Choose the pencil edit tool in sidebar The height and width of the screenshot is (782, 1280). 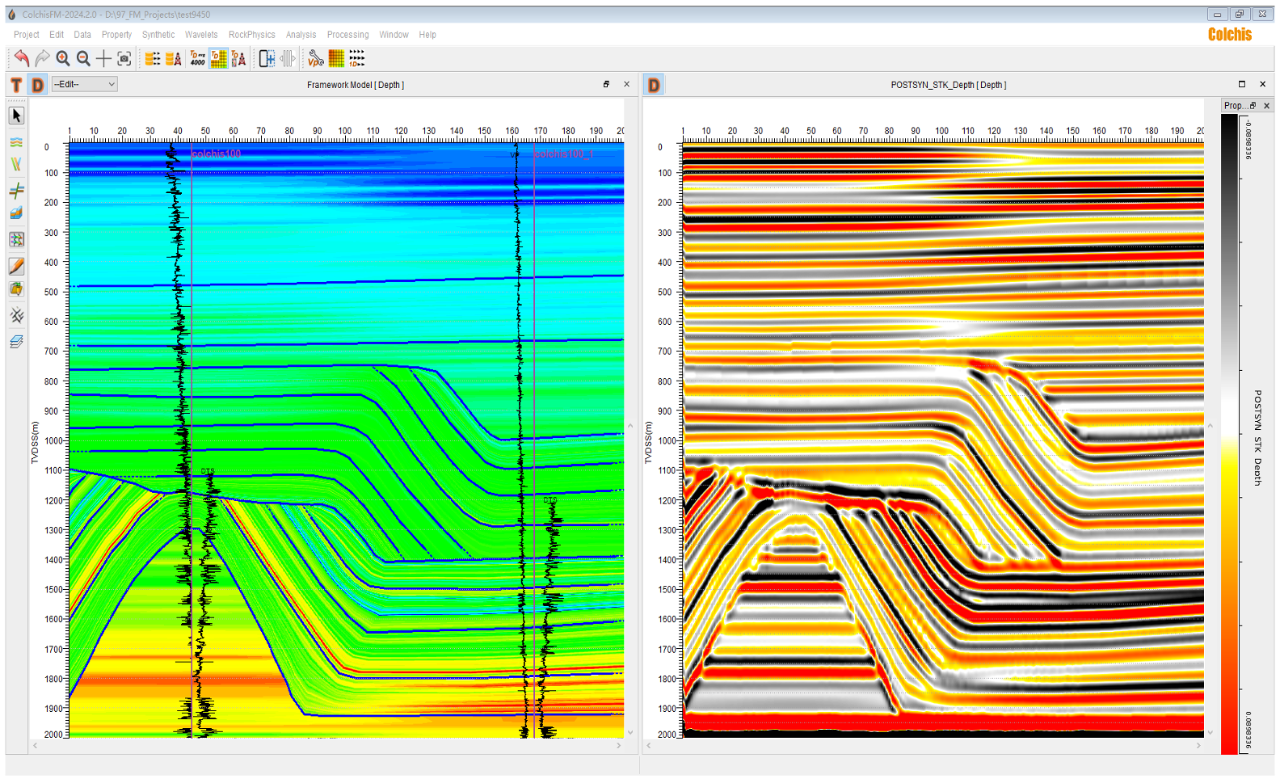(17, 266)
